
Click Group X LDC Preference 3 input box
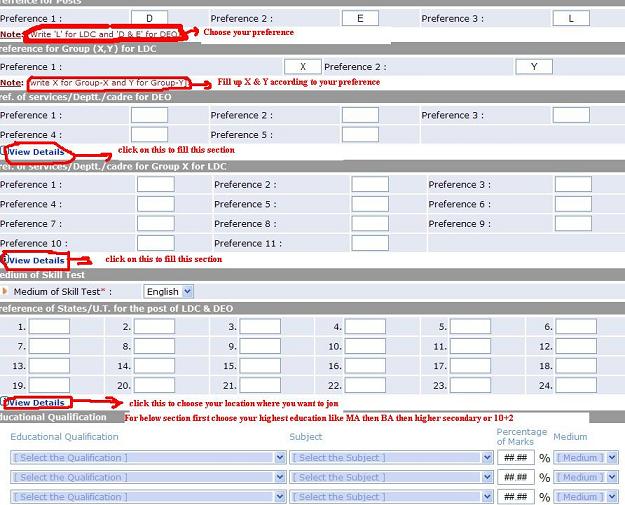(x=573, y=185)
